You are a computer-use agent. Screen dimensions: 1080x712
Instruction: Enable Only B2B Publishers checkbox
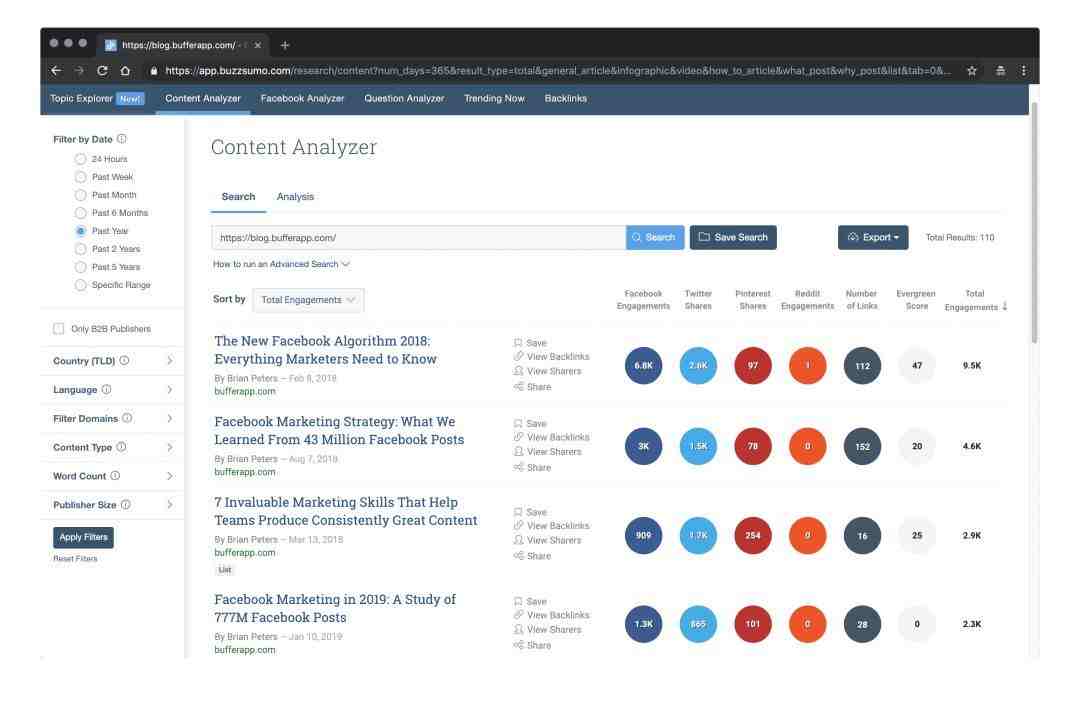point(59,328)
